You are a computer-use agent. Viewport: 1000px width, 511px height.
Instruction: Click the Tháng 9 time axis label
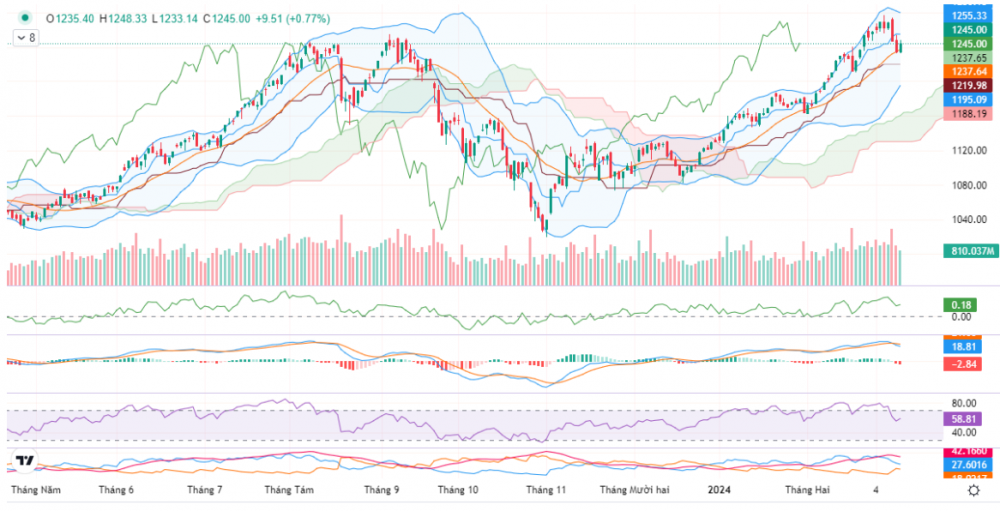pos(382,490)
